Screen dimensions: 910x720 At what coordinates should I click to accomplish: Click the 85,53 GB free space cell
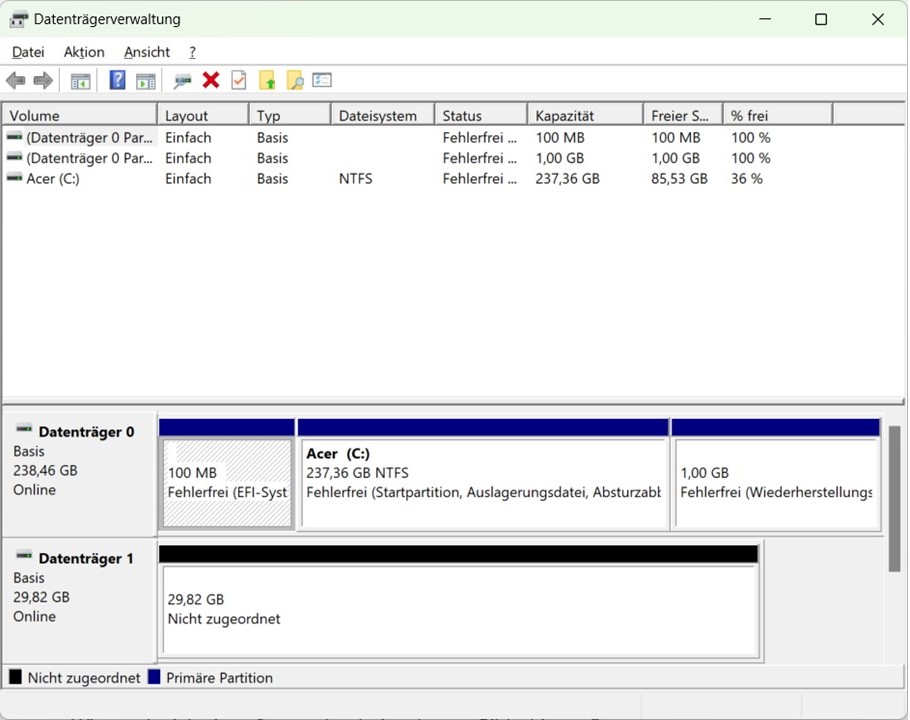click(x=679, y=179)
